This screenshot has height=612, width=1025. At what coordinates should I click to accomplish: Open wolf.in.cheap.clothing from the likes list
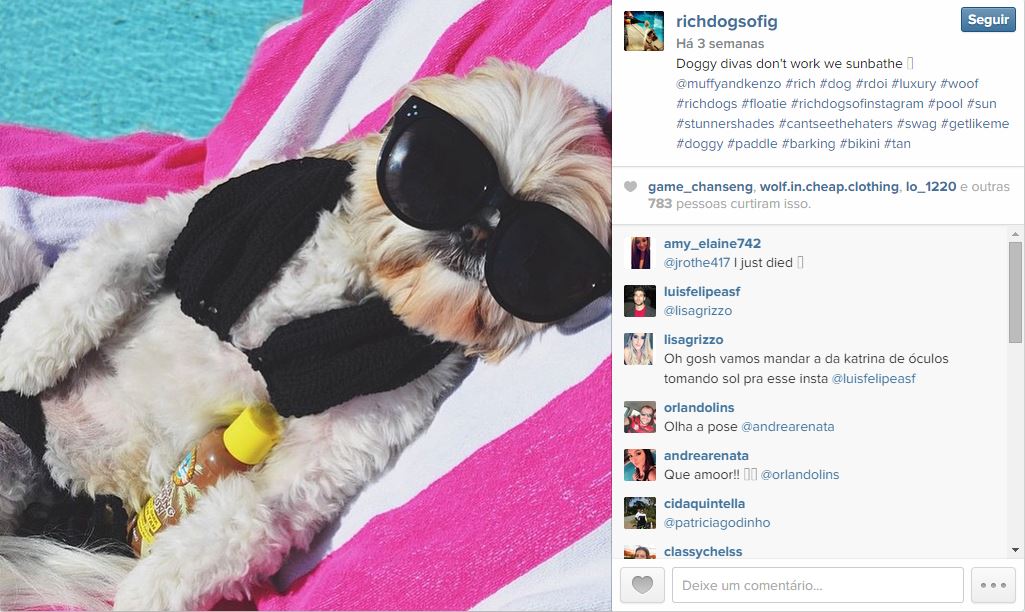pos(829,186)
